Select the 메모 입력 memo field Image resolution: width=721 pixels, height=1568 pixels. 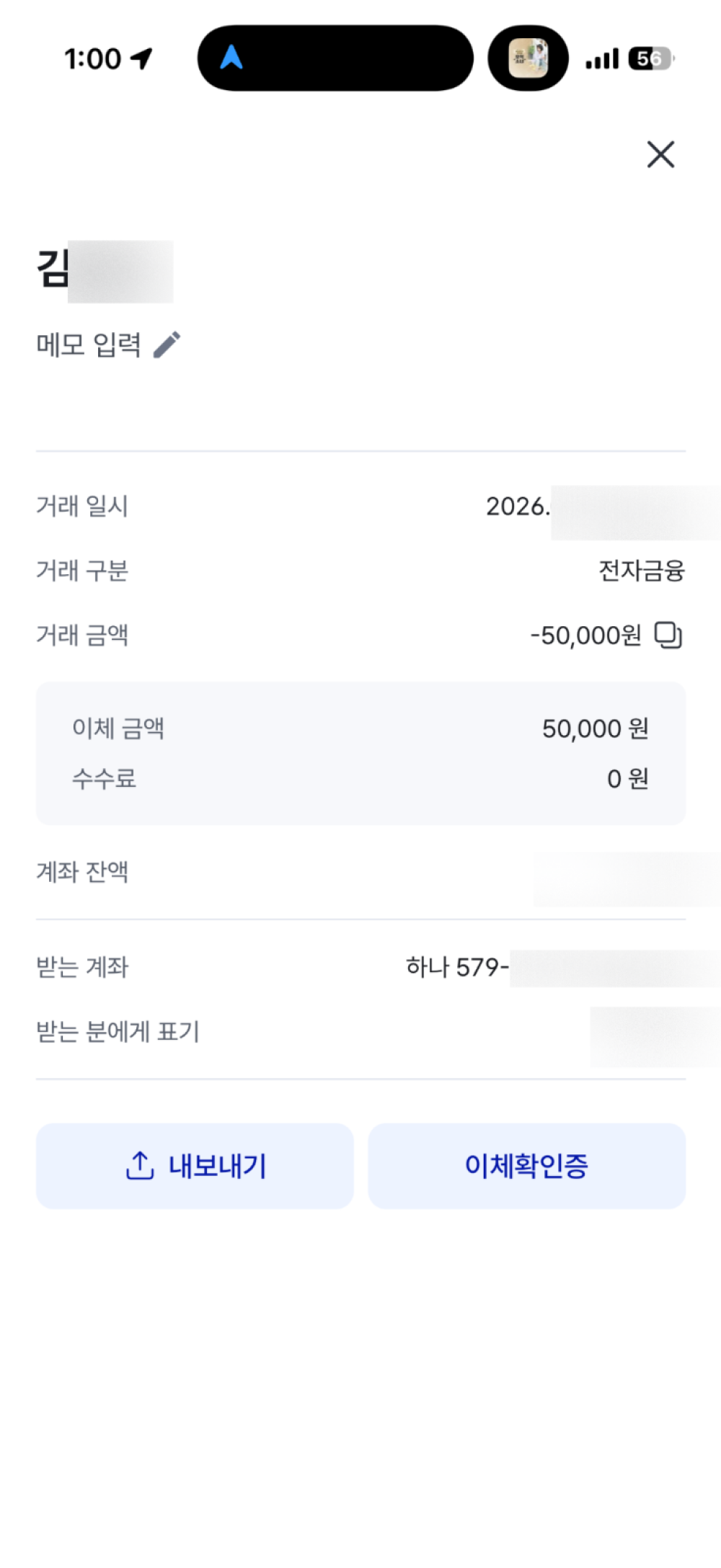[x=108, y=344]
